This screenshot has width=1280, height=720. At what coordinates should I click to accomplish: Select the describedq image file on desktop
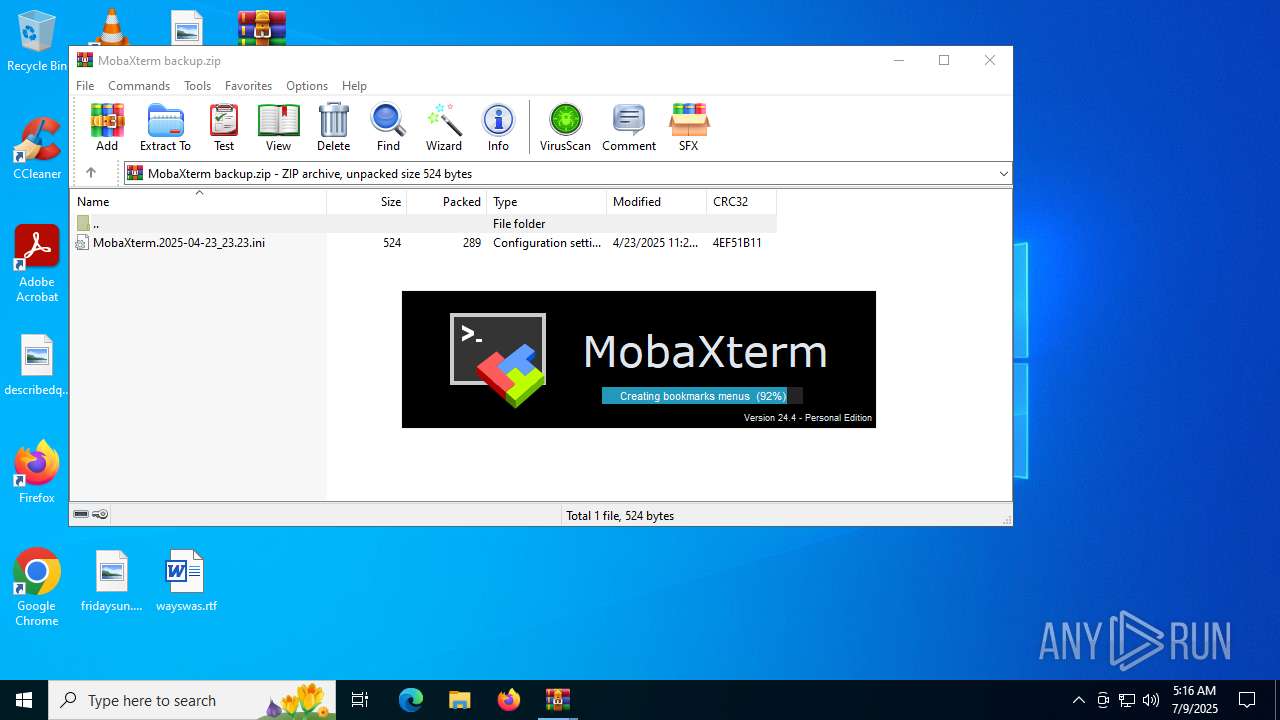(x=37, y=366)
